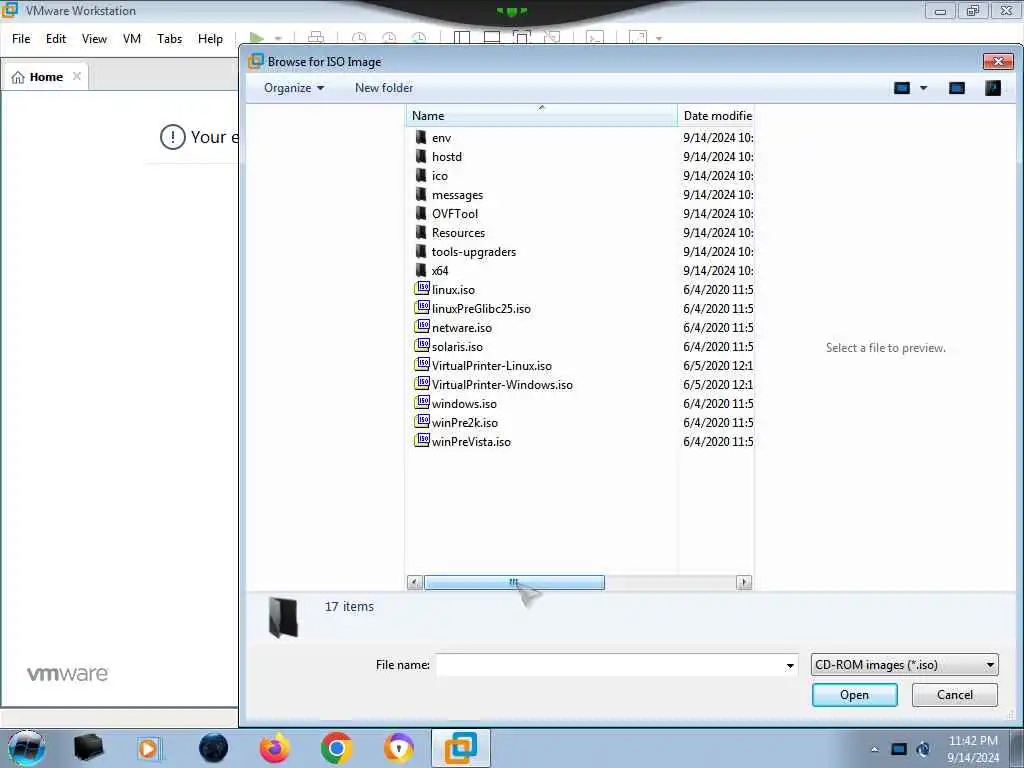
Task: Select the linux.iso file name
Action: tap(453, 290)
